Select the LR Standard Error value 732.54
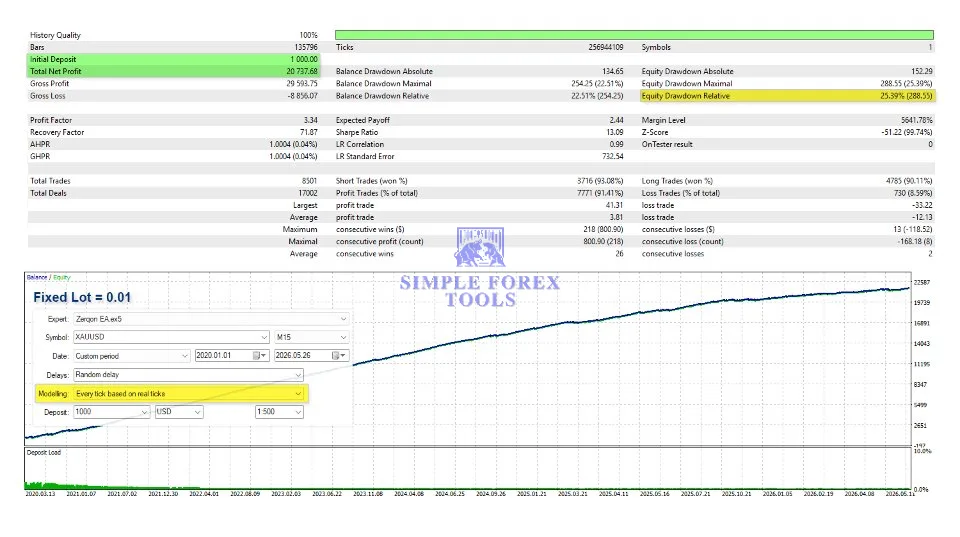 pyautogui.click(x=613, y=157)
